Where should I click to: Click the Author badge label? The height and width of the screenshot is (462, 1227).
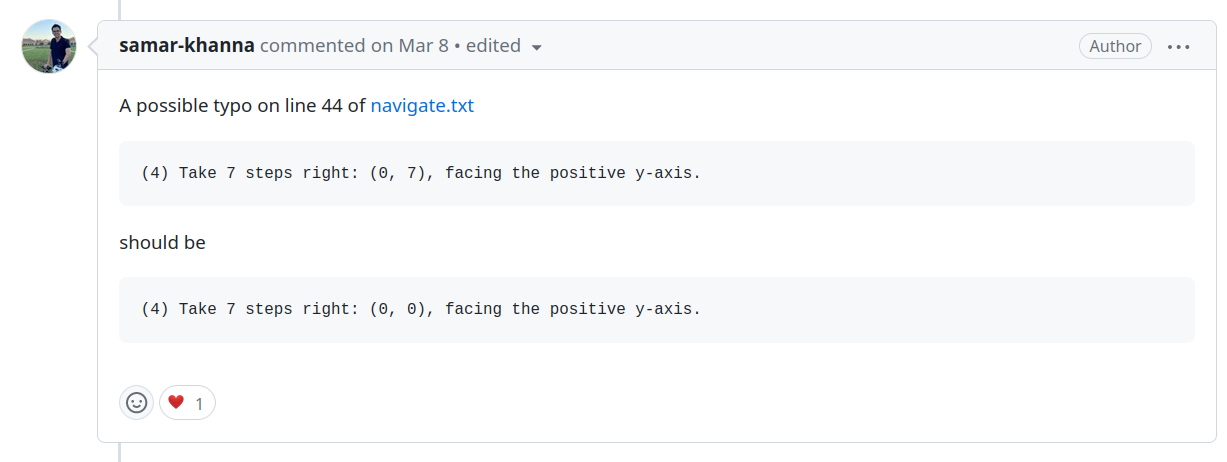1115,46
